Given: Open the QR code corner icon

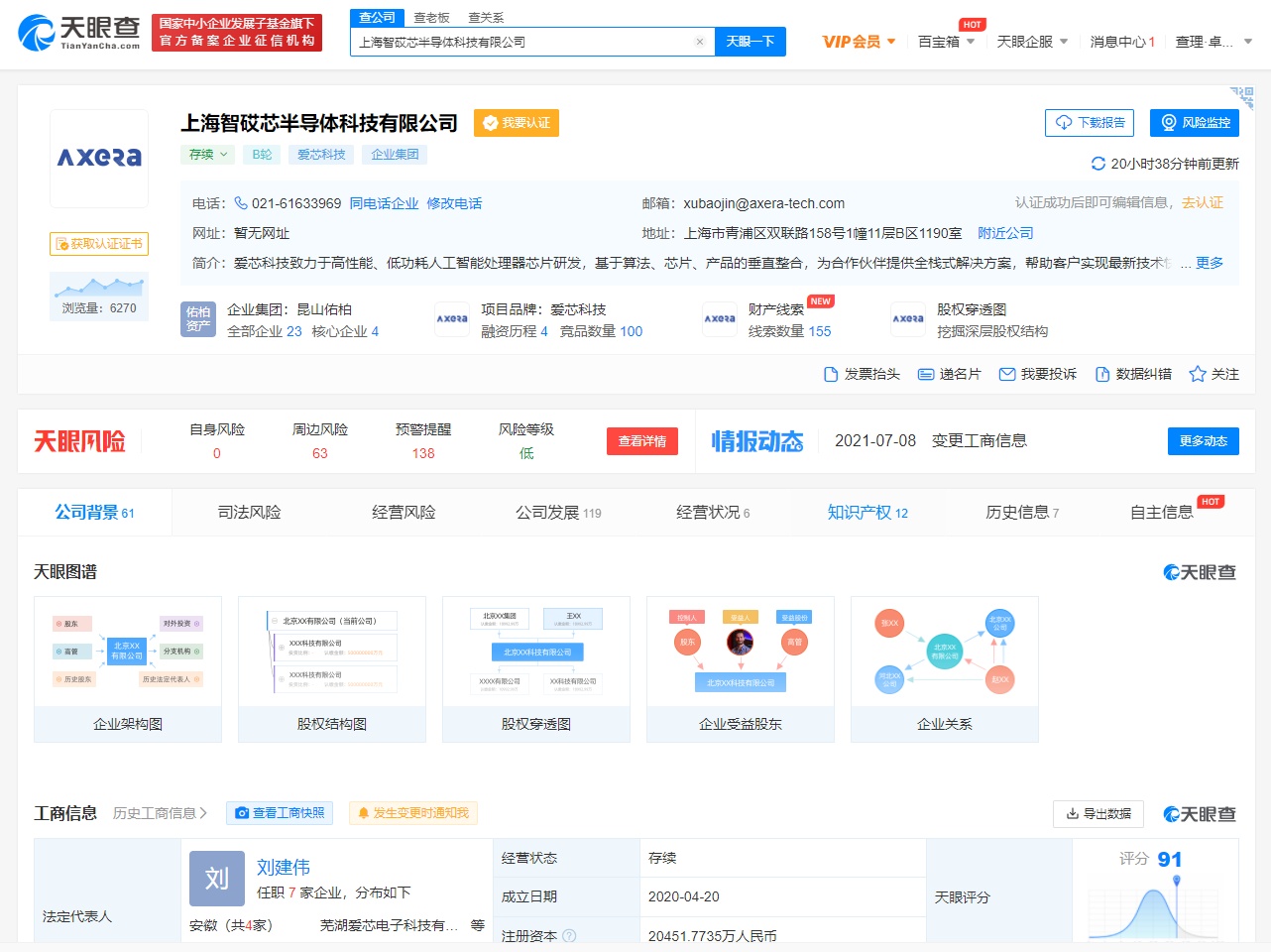Looking at the screenshot, I should (1242, 97).
